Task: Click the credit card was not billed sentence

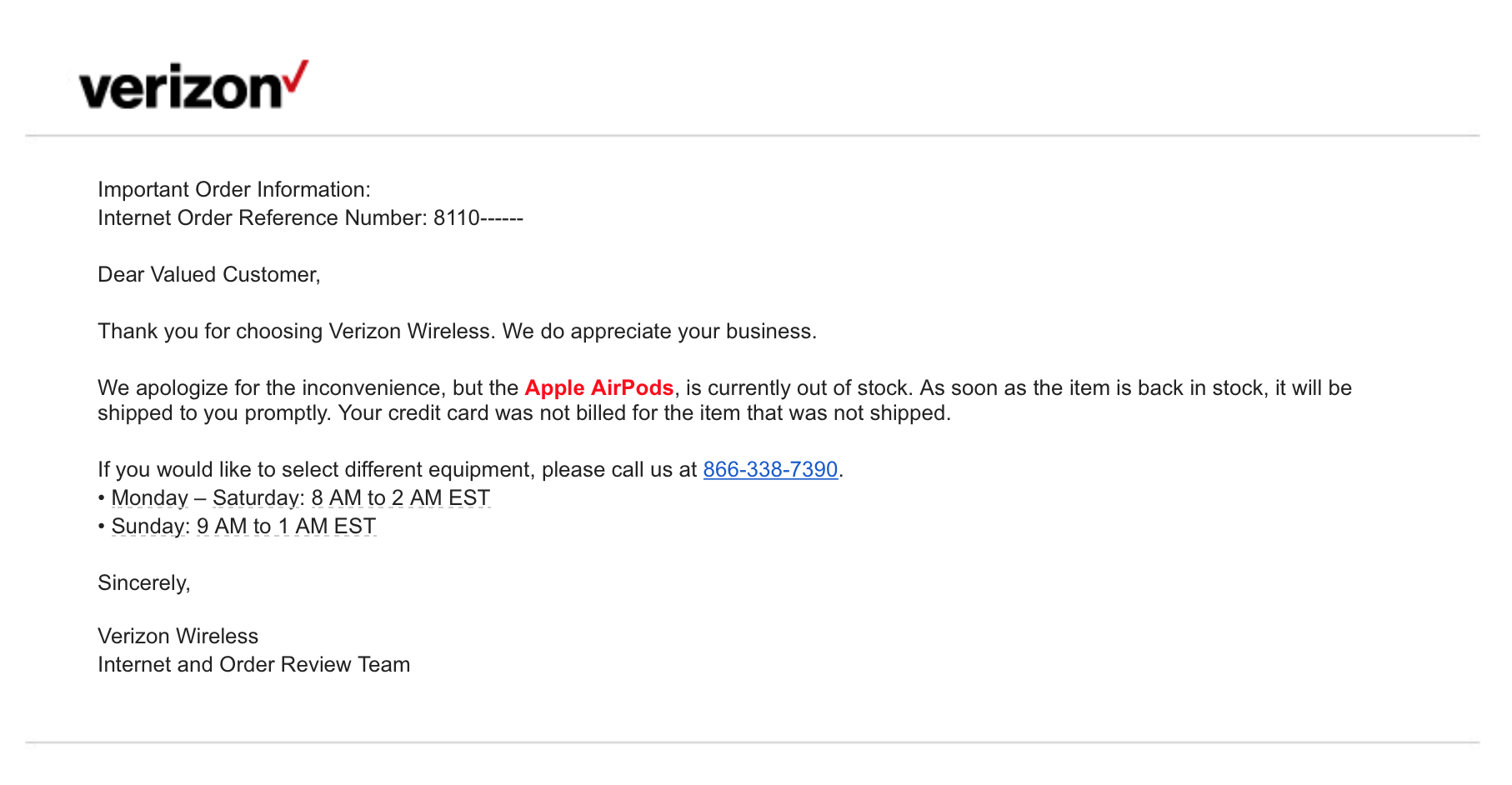Action: [643, 413]
